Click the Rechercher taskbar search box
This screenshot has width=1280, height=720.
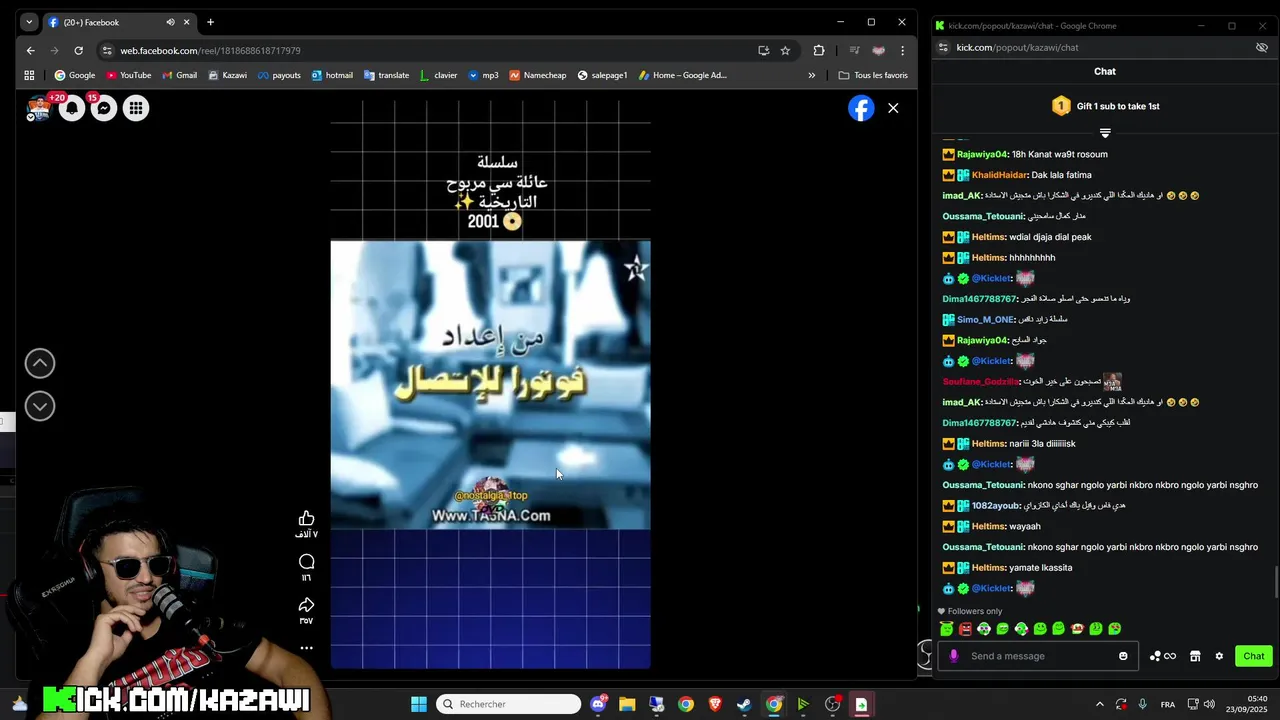click(510, 704)
